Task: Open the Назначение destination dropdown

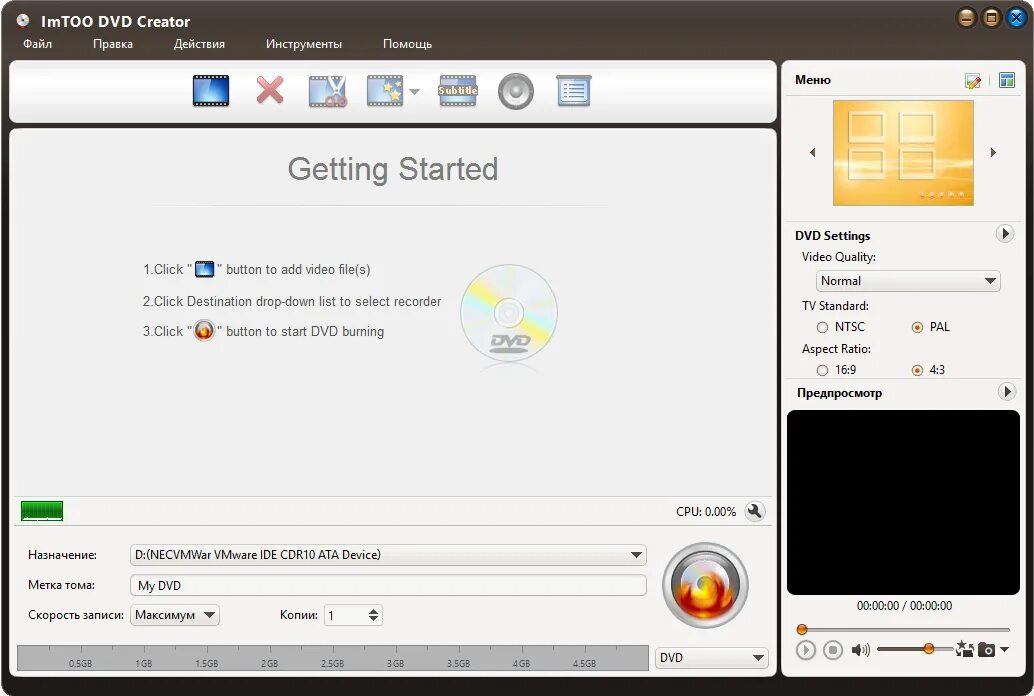Action: (x=388, y=555)
